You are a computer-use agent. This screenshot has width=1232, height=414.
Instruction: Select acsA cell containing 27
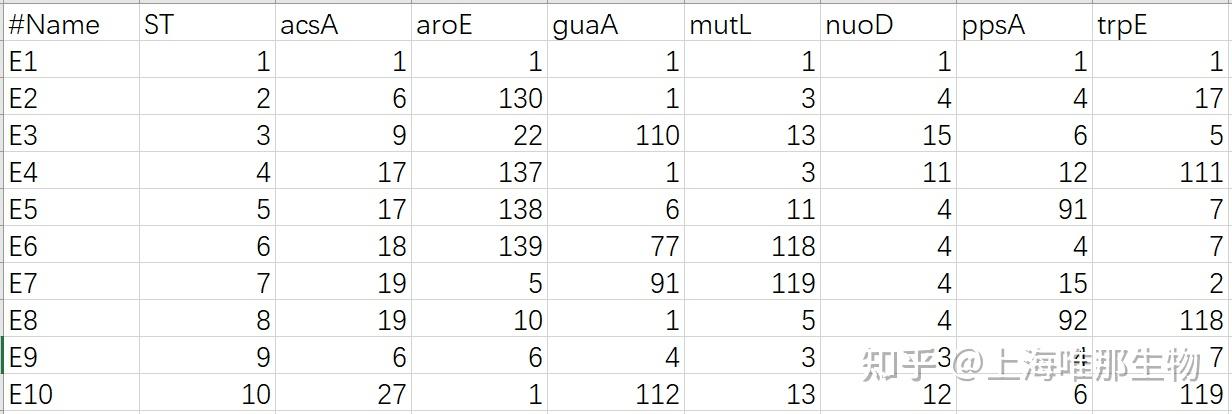coord(343,394)
